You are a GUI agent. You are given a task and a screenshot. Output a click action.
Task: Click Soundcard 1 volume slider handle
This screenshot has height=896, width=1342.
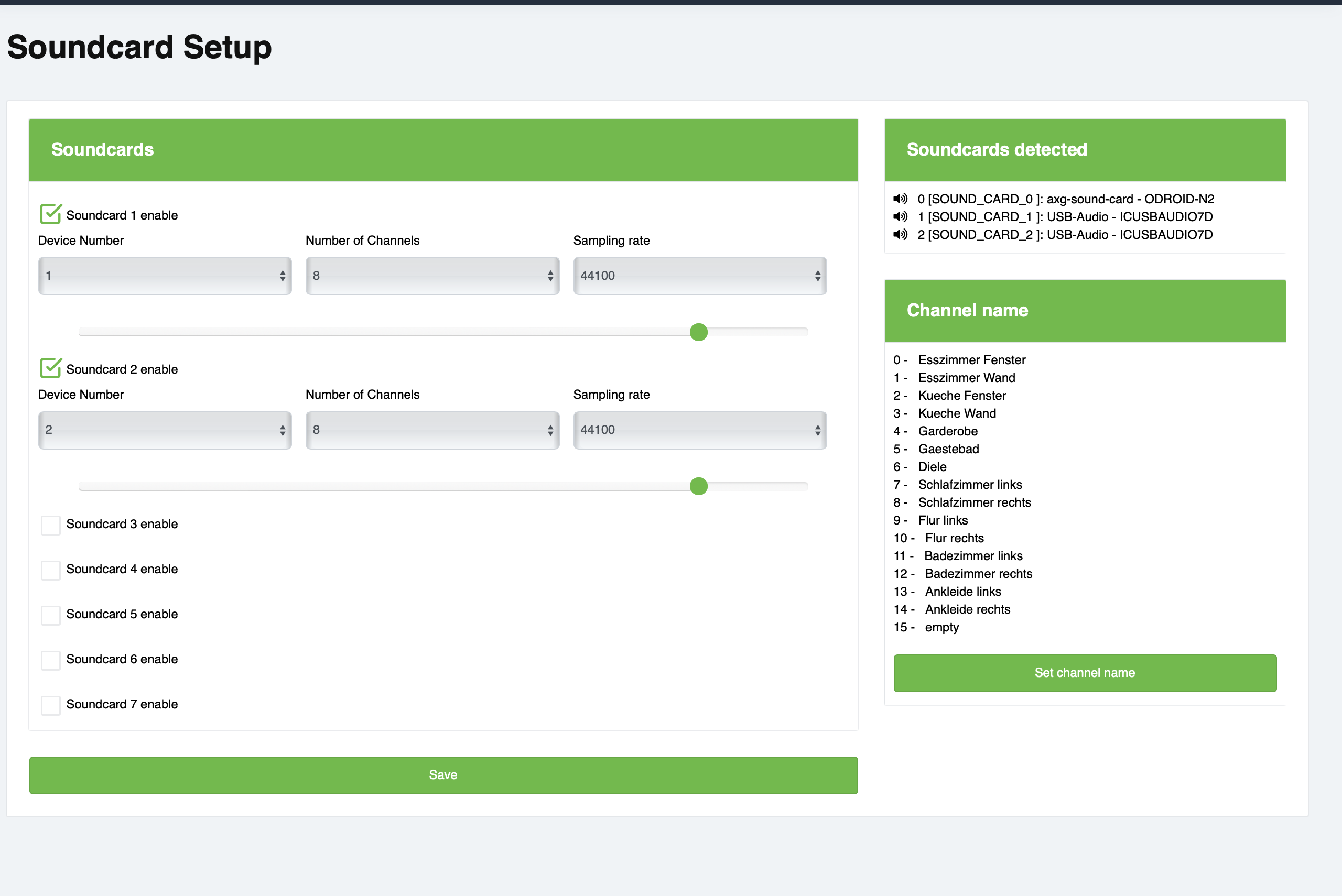pyautogui.click(x=698, y=332)
